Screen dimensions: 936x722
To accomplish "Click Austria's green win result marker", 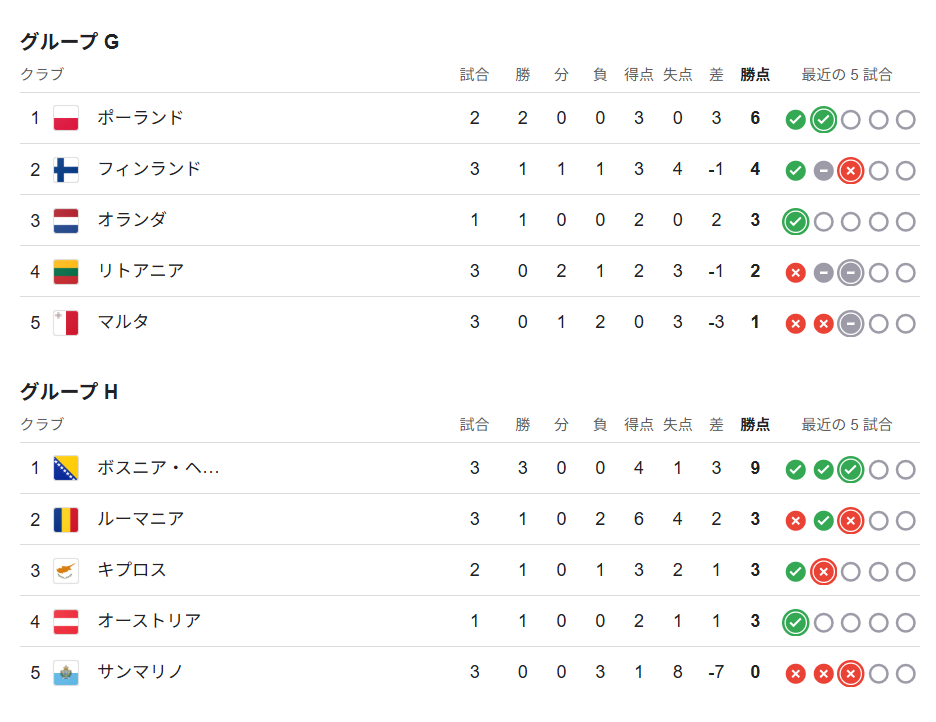I will [x=795, y=623].
